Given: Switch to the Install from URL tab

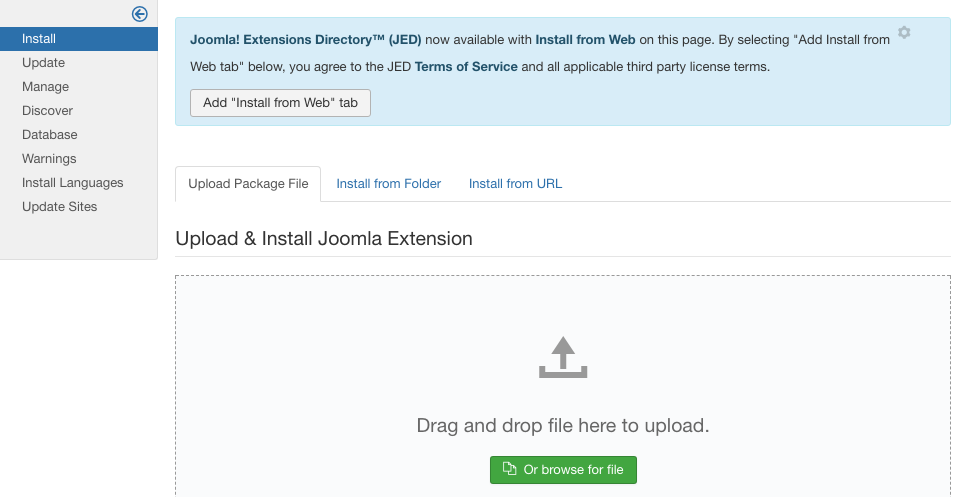Looking at the screenshot, I should pyautogui.click(x=516, y=184).
